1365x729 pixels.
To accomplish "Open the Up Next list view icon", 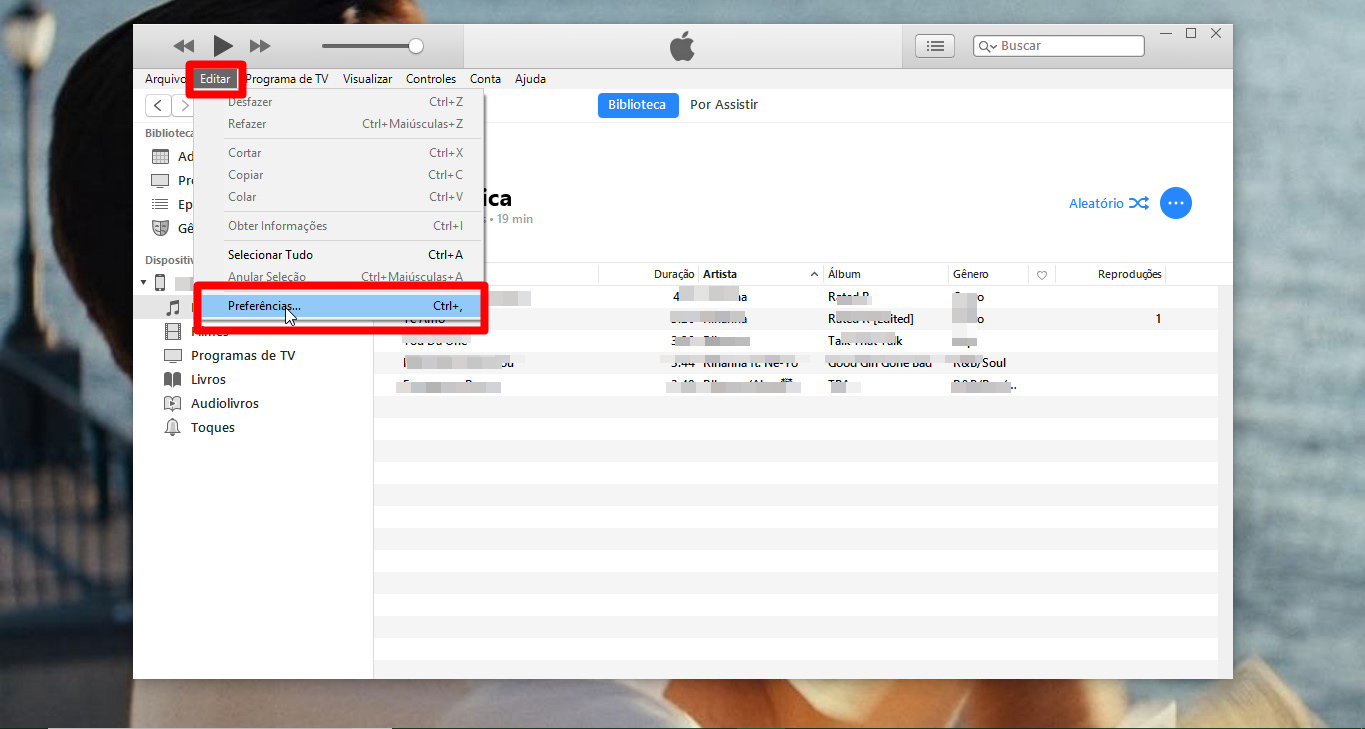I will pos(935,46).
